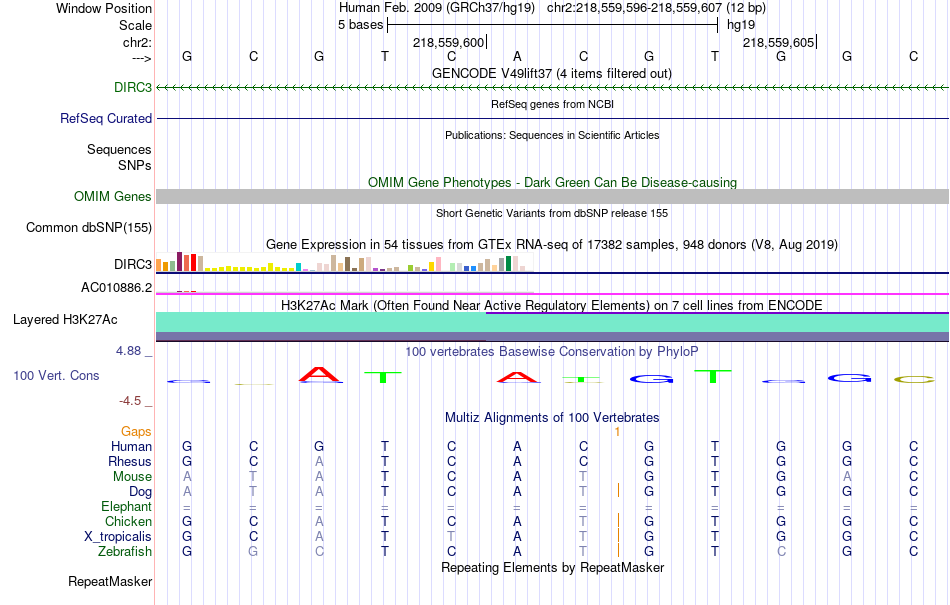Click the hg19 label beside the scale bar

(741, 25)
